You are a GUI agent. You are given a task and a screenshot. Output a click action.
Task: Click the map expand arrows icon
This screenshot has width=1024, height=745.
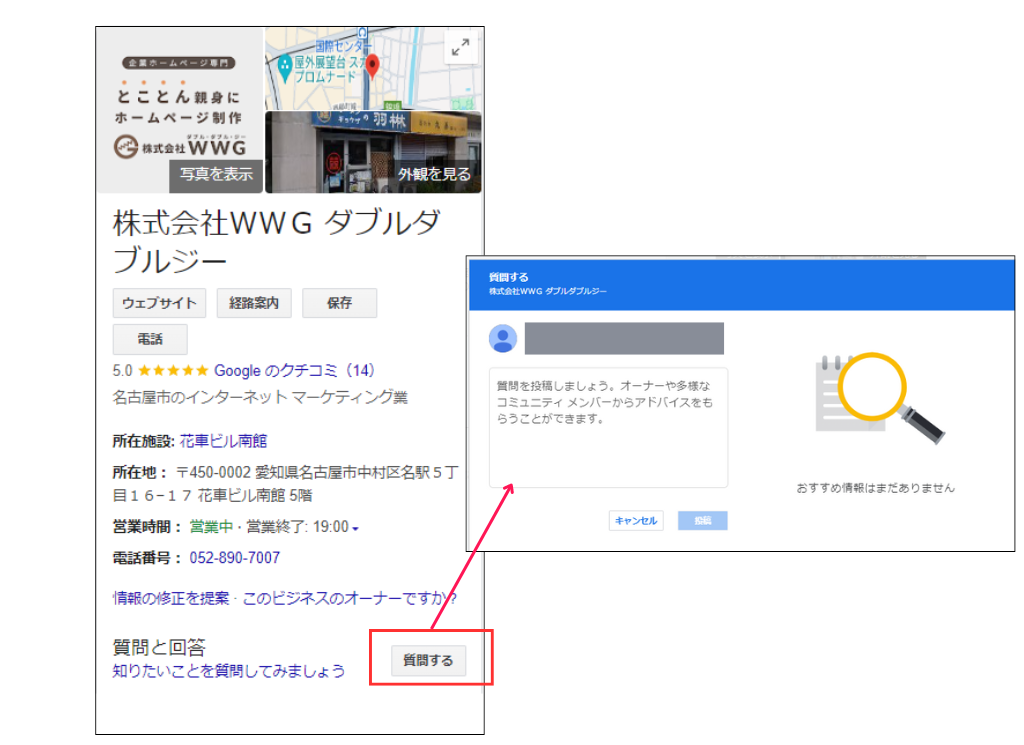(459, 46)
